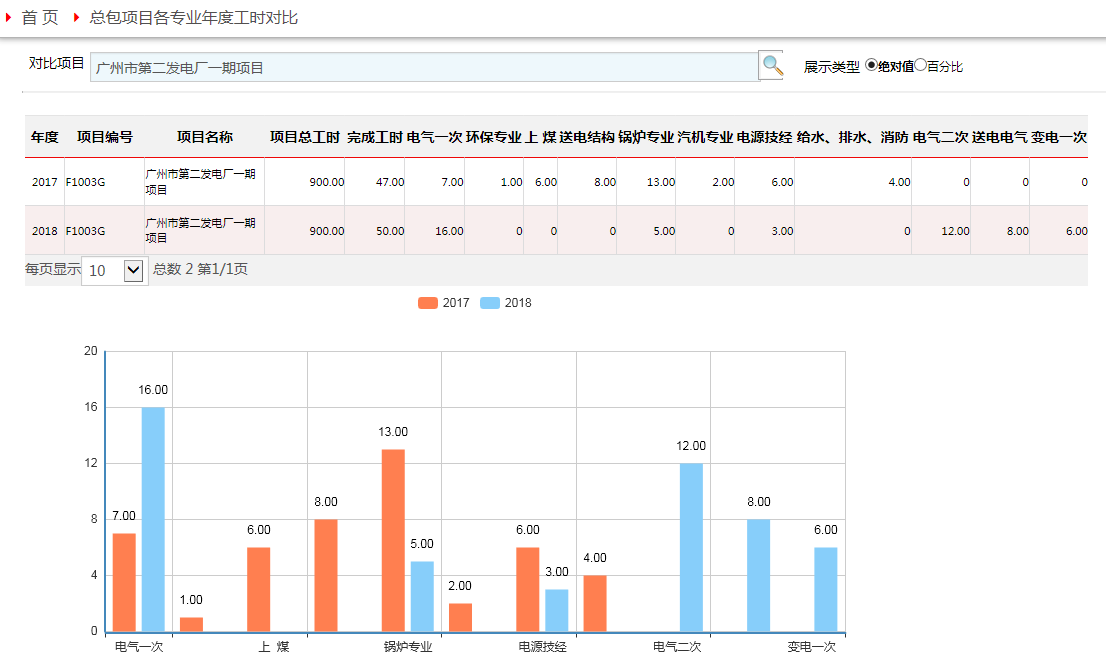Click the red arrow before 总包项目各专业年度工时对比

[x=76, y=18]
